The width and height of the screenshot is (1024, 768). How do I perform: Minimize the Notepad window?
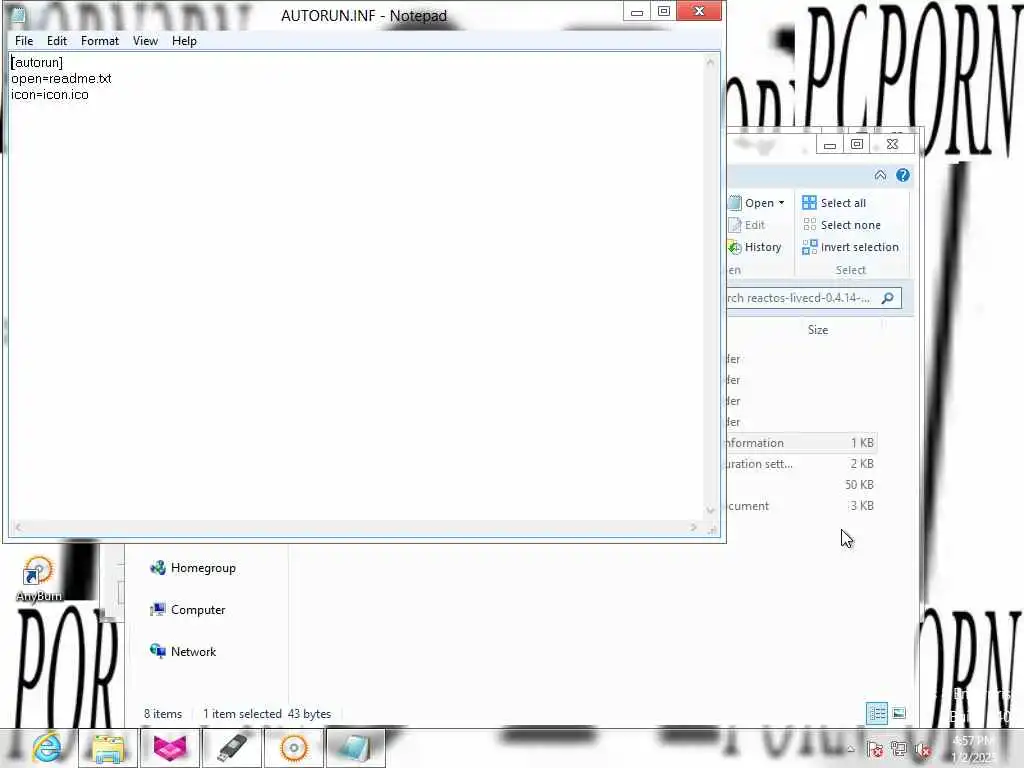637,12
